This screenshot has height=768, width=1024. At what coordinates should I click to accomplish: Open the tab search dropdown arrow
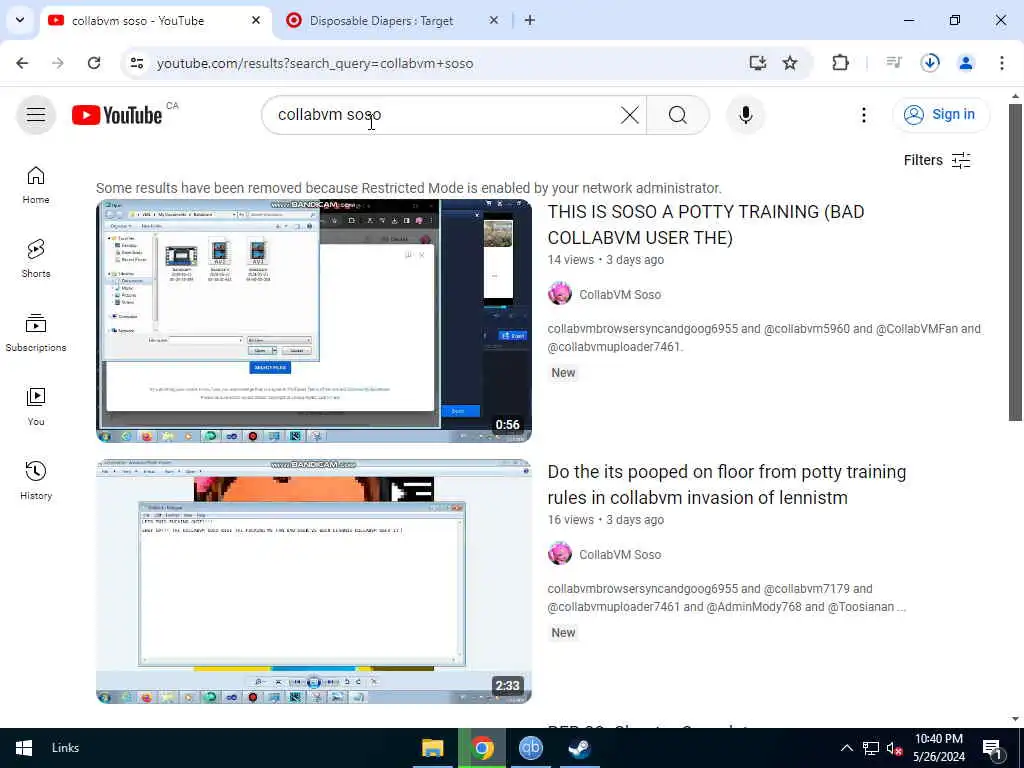[x=20, y=20]
